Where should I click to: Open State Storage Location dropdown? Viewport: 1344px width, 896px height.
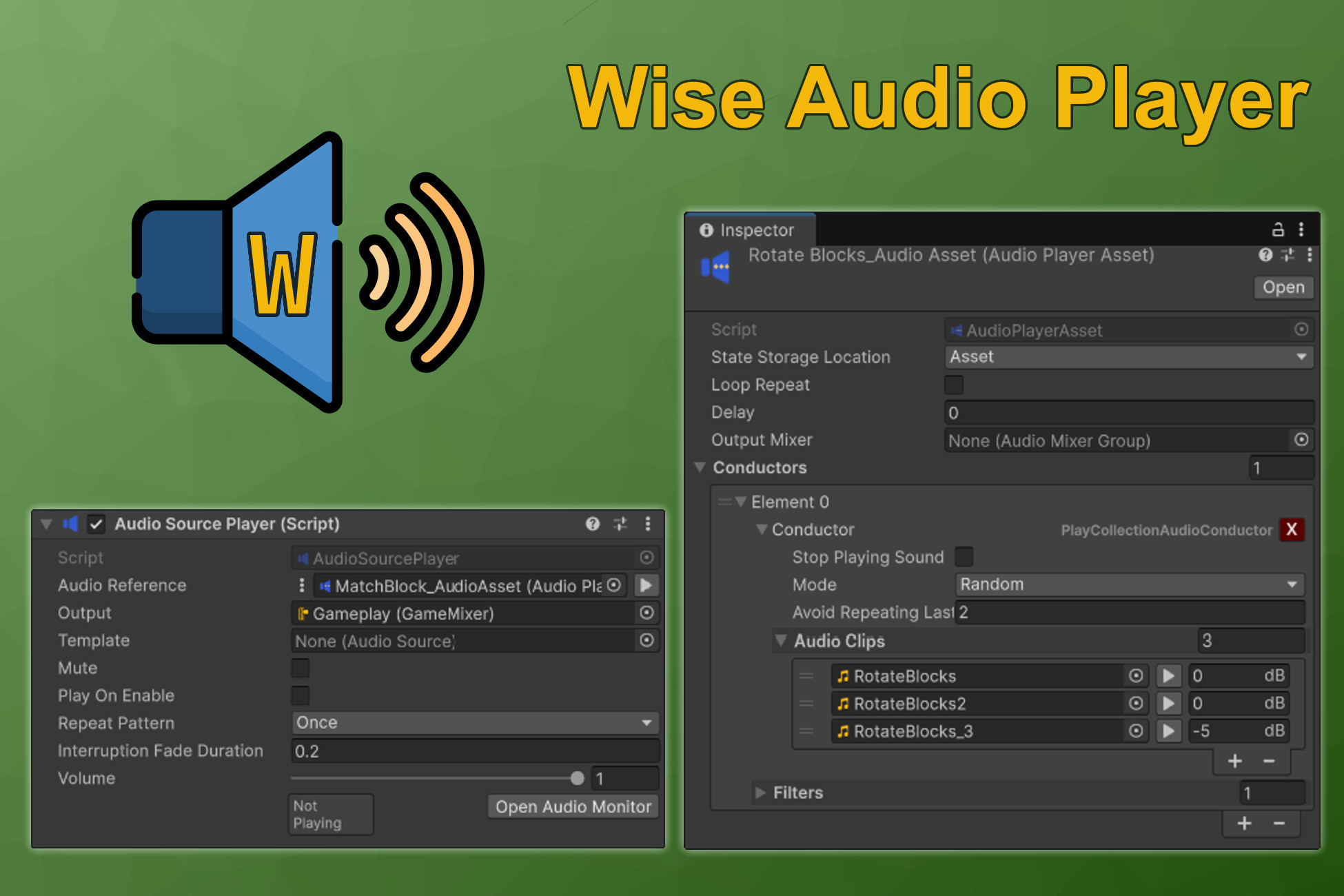pyautogui.click(x=1128, y=357)
